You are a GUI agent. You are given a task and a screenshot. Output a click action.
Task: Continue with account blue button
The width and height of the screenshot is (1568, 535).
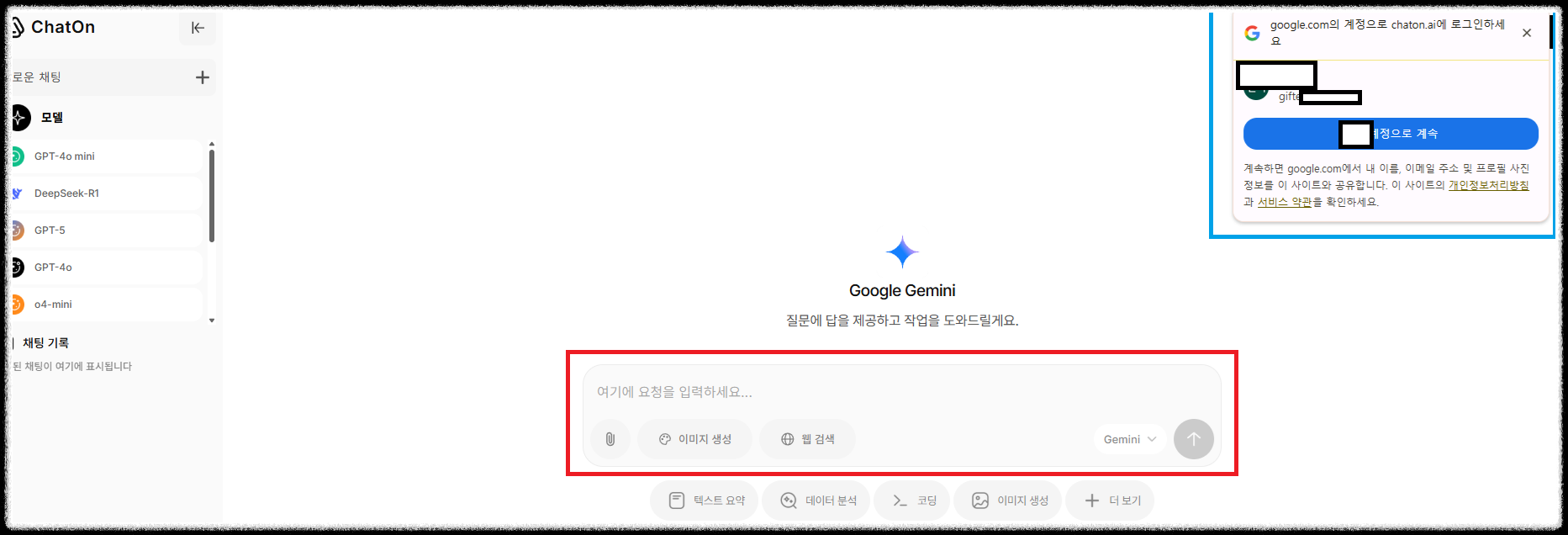[1391, 134]
